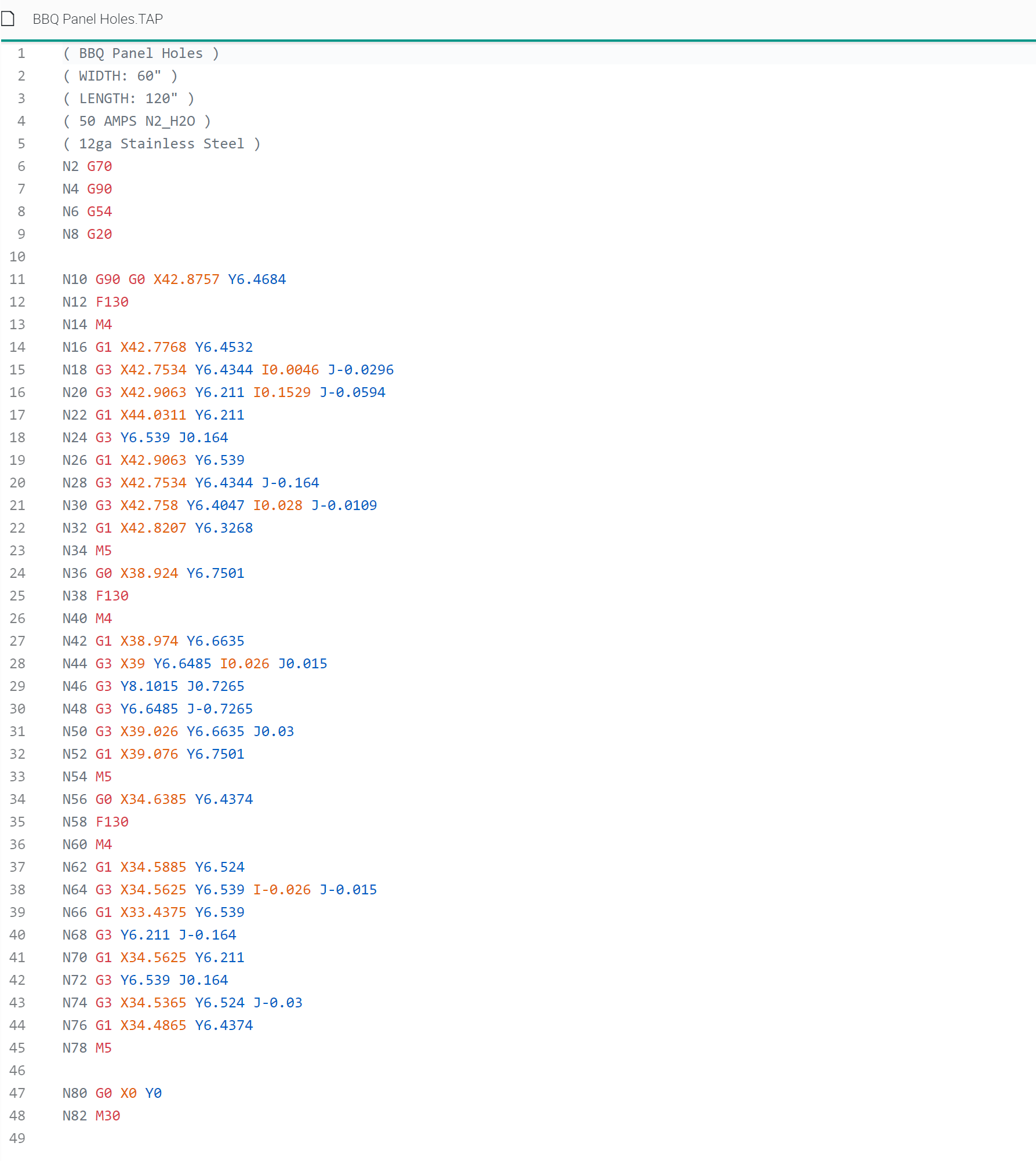This screenshot has width=1036, height=1161.
Task: Click Y8.1015 on line N46
Action: click(x=150, y=686)
